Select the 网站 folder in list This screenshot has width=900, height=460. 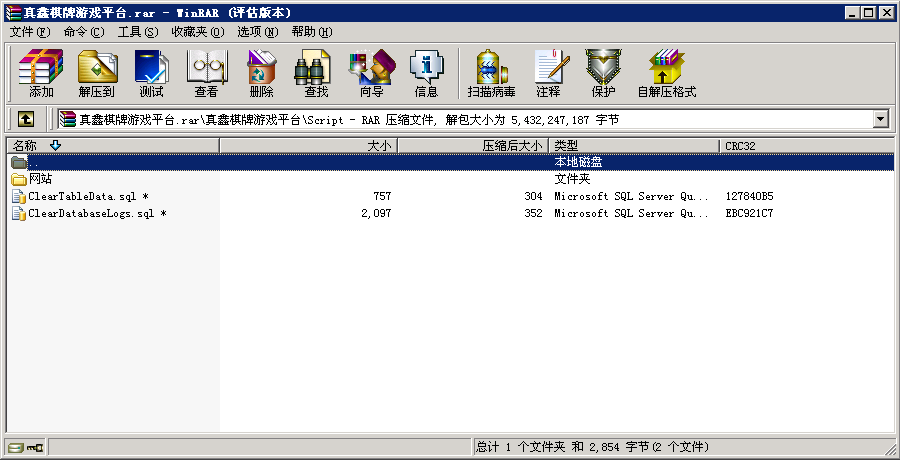click(40, 180)
